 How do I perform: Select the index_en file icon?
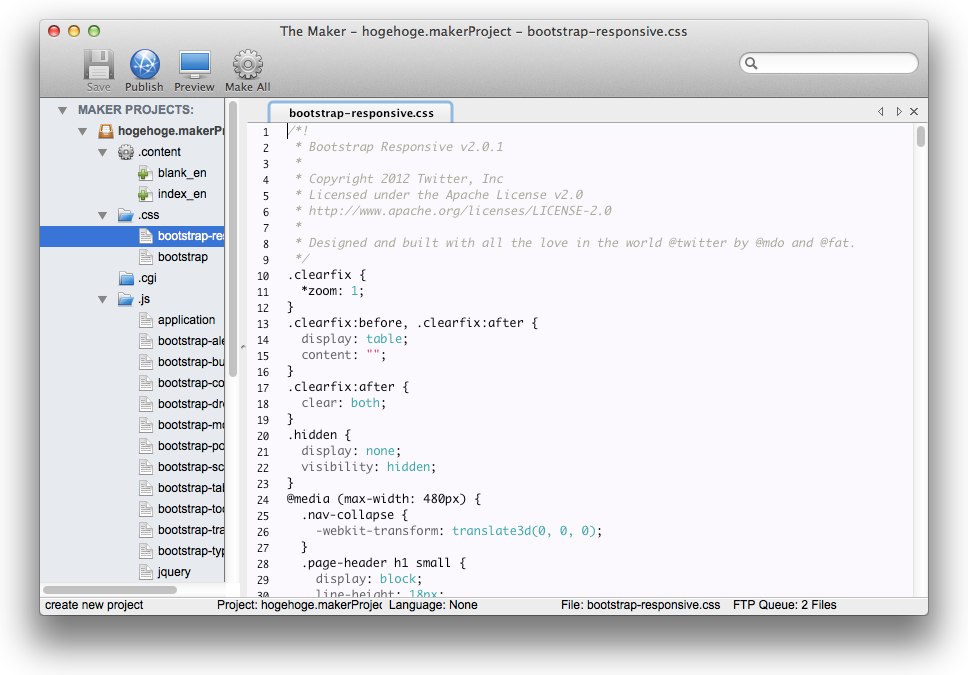click(143, 194)
